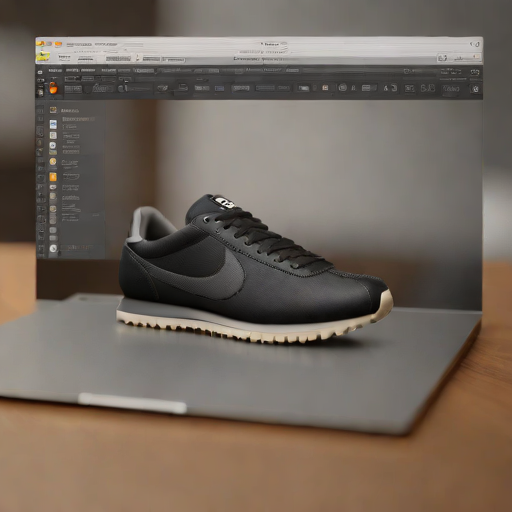Click the round orange icon in dark toolbar
The width and height of the screenshot is (512, 512).
53,88
